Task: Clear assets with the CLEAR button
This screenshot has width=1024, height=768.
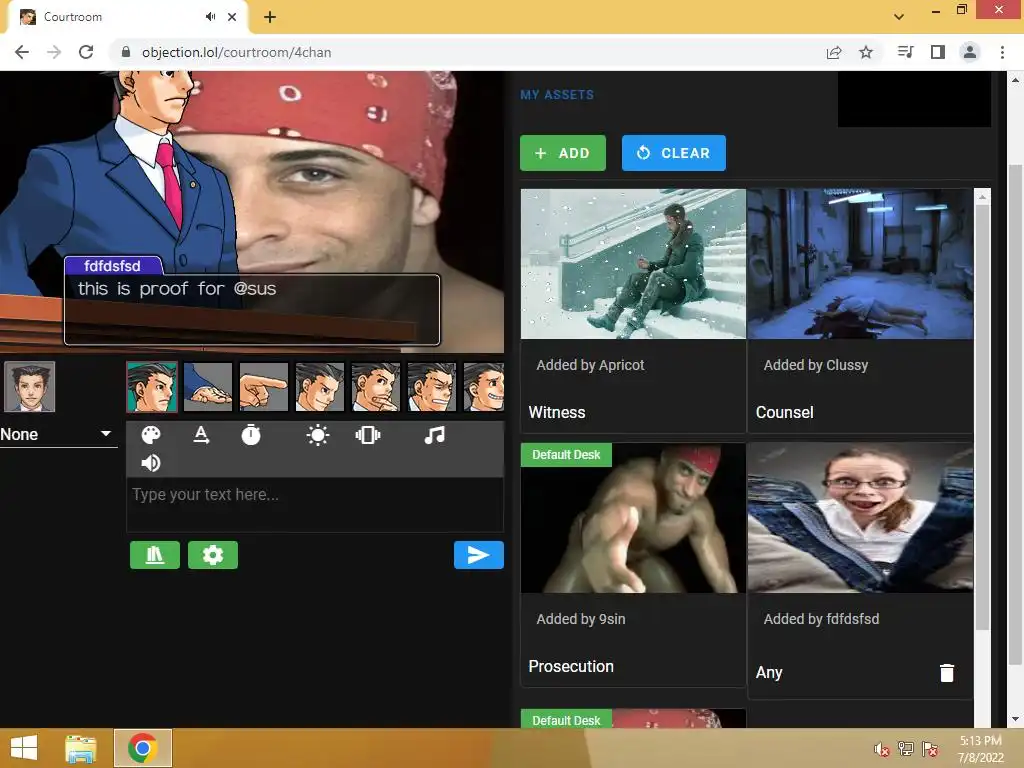Action: click(673, 153)
